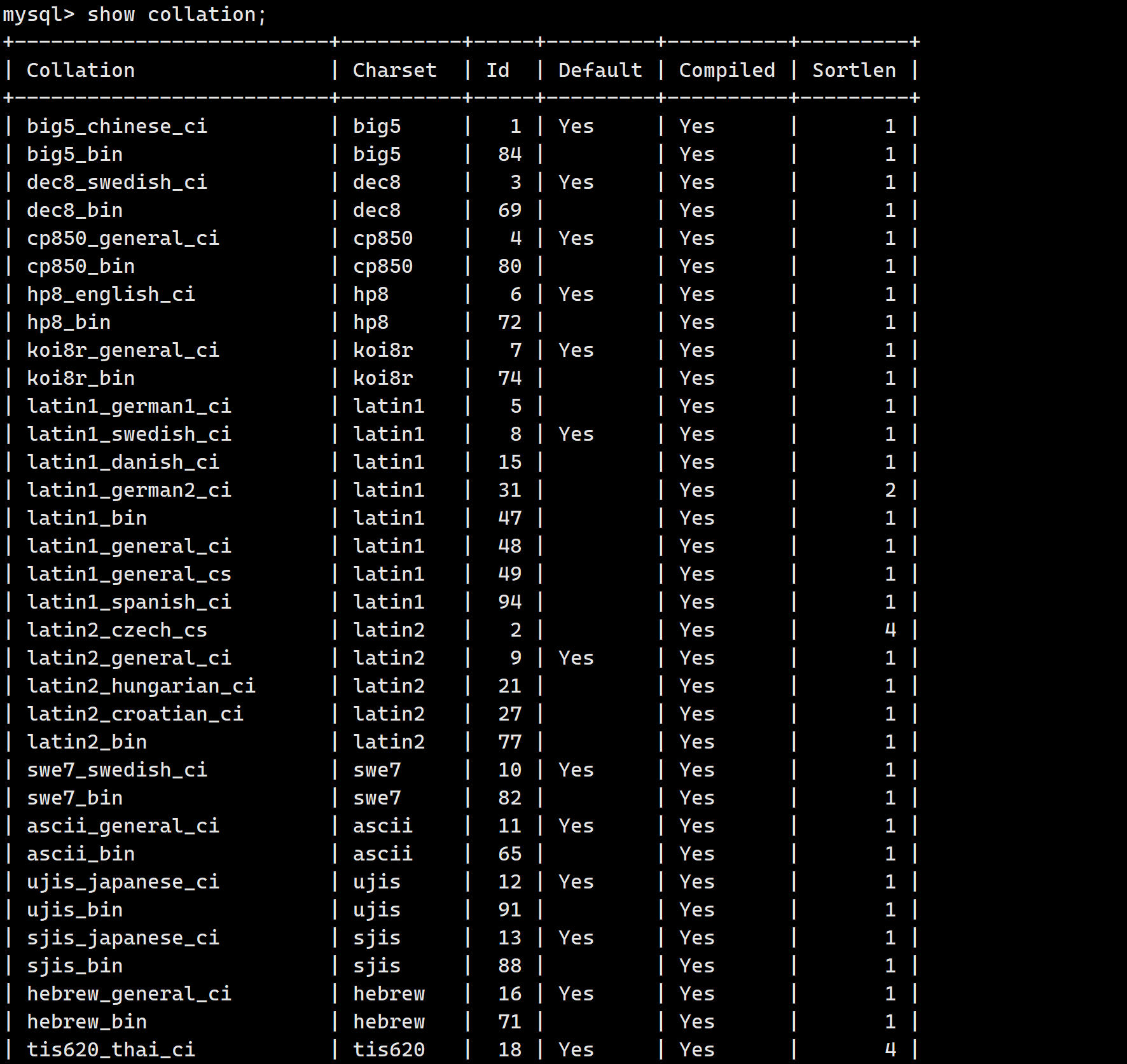Click the swe7_swedish_ci collation name
1127x1064 pixels.
[x=117, y=770]
